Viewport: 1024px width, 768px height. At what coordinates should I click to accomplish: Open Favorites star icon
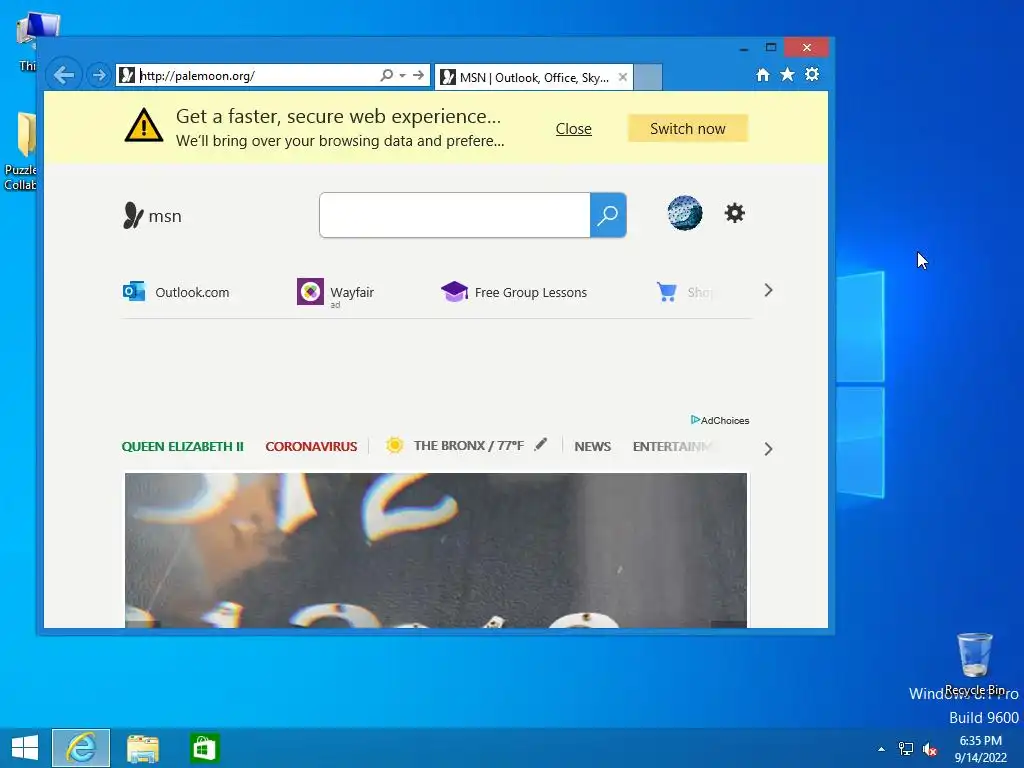coord(788,74)
